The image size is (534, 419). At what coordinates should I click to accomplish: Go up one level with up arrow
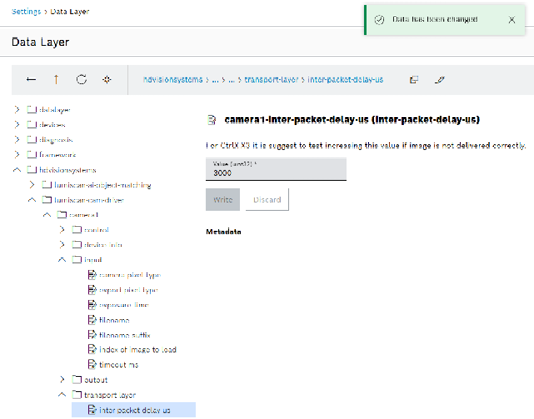click(56, 79)
